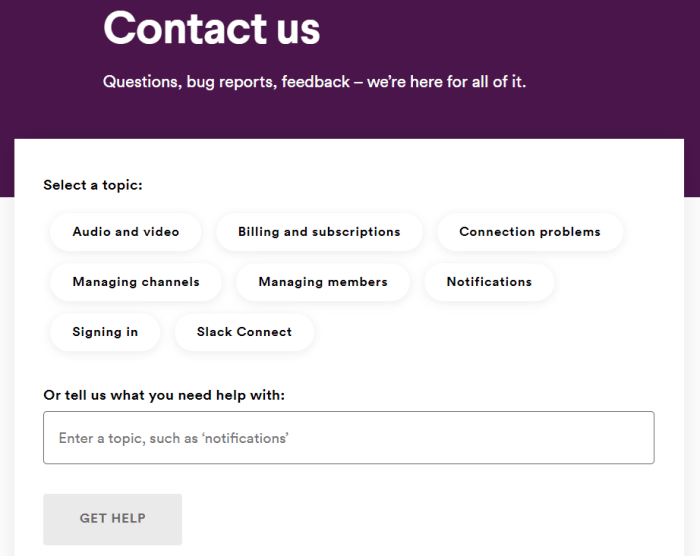Select the Managing channels topic
Screen dimensions: 700x556
[x=136, y=282]
